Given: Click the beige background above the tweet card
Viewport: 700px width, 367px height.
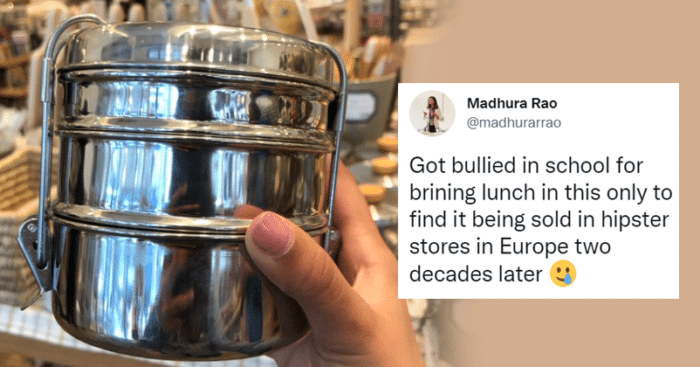Looking at the screenshot, I should click(x=558, y=40).
